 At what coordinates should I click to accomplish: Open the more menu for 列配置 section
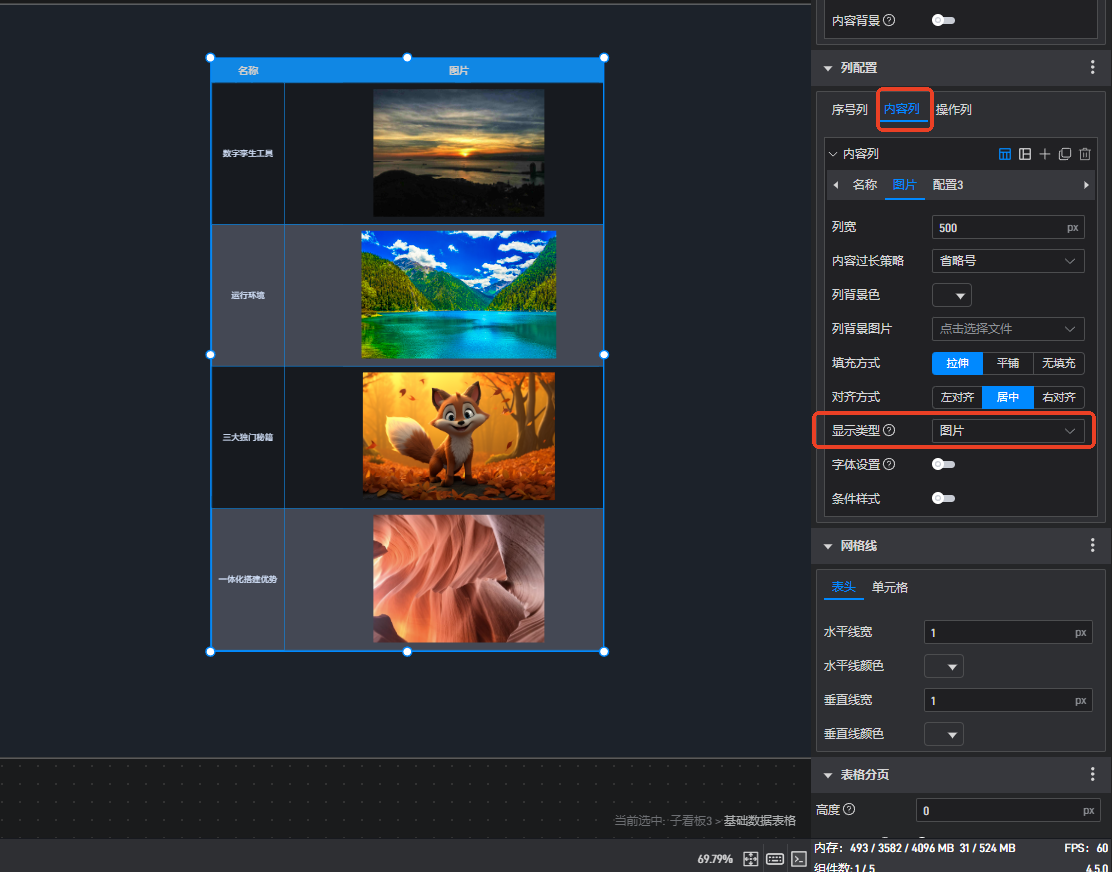[1092, 67]
